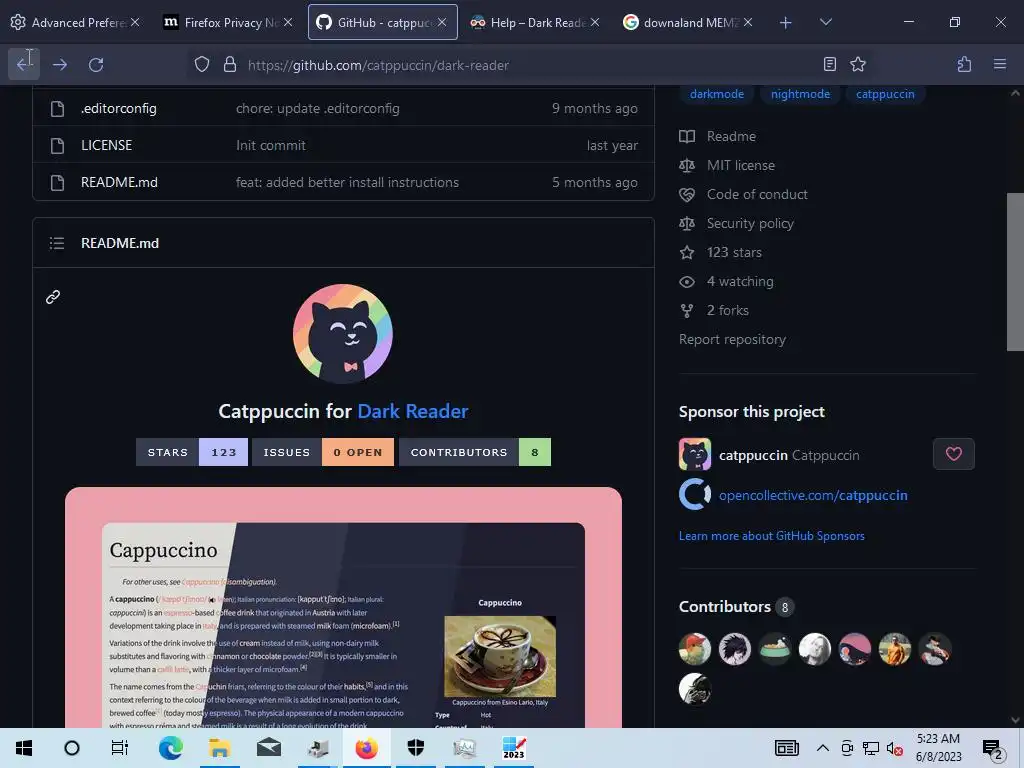Open the Code of conduct link

pos(757,195)
